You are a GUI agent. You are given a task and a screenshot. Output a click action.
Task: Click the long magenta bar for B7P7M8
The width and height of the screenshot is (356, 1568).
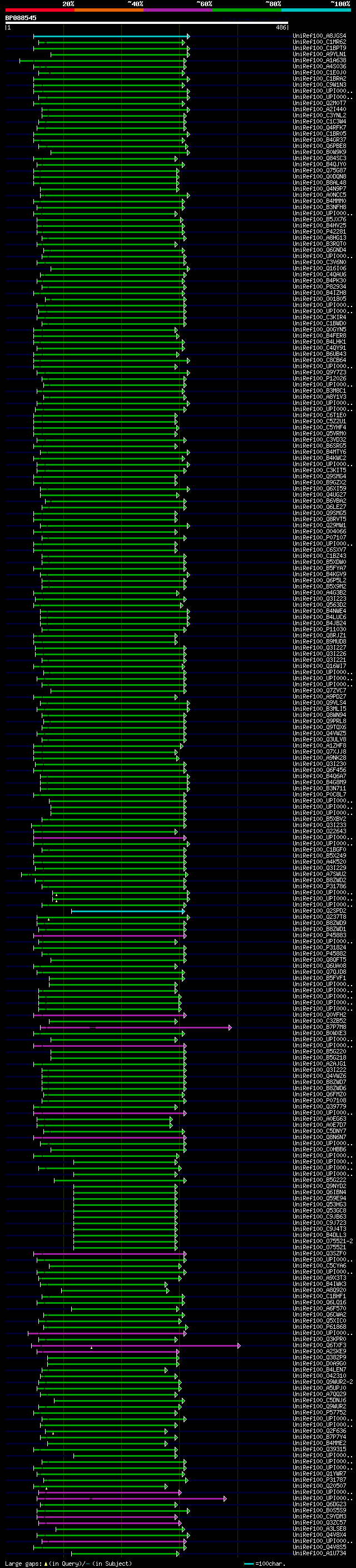136,1027
